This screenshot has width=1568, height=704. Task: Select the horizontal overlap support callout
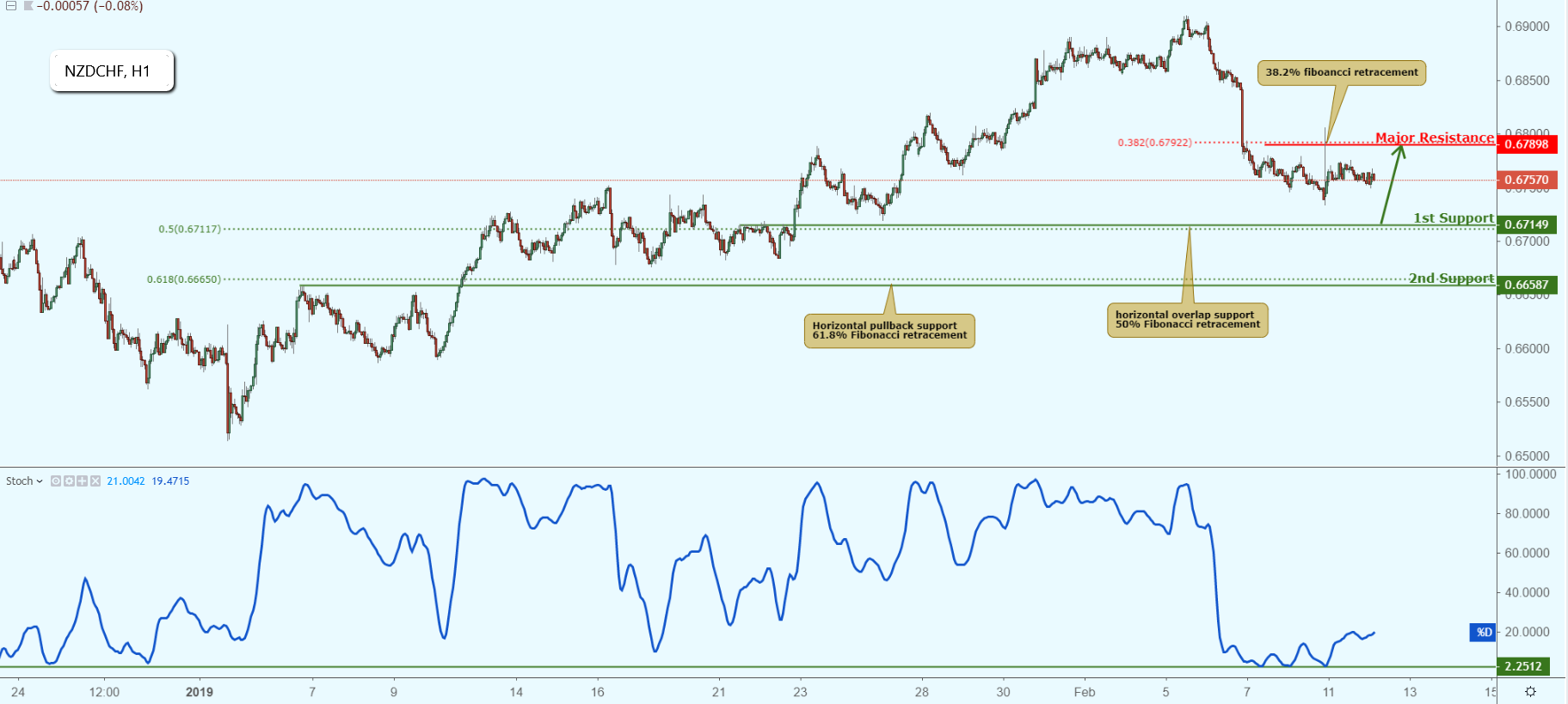pyautogui.click(x=1187, y=320)
